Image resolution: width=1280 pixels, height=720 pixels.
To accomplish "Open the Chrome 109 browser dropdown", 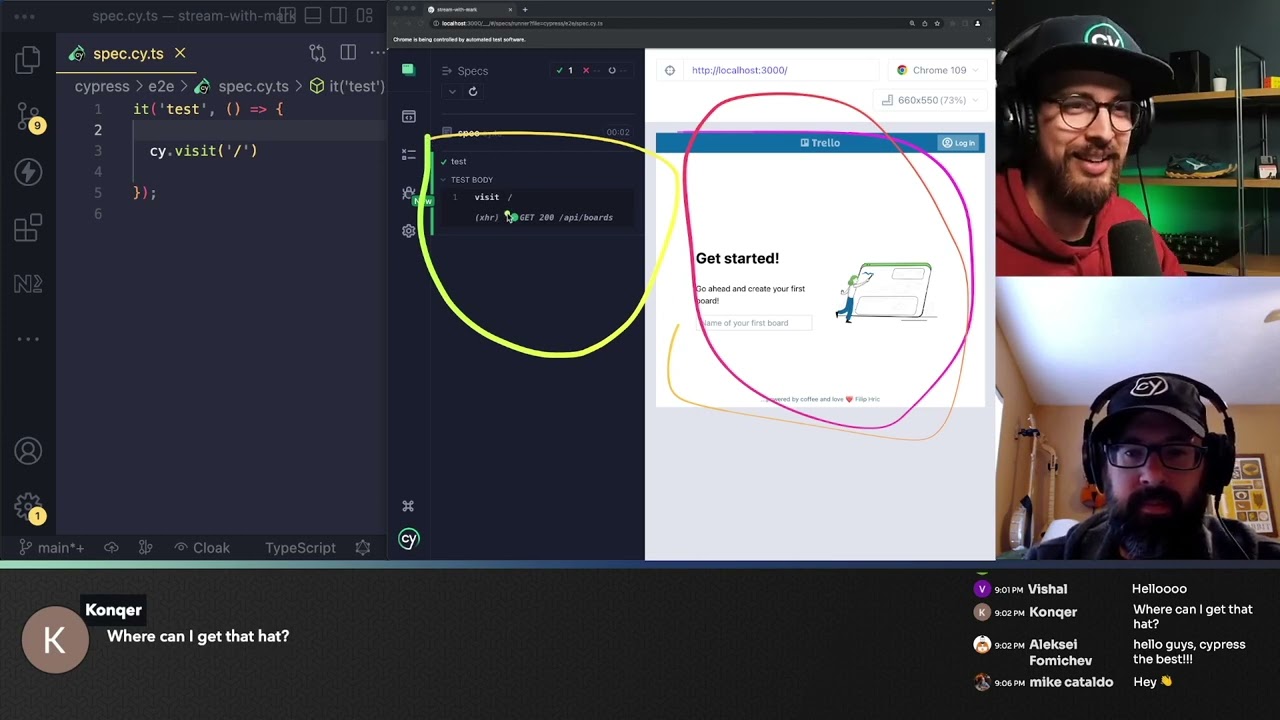I will (937, 70).
